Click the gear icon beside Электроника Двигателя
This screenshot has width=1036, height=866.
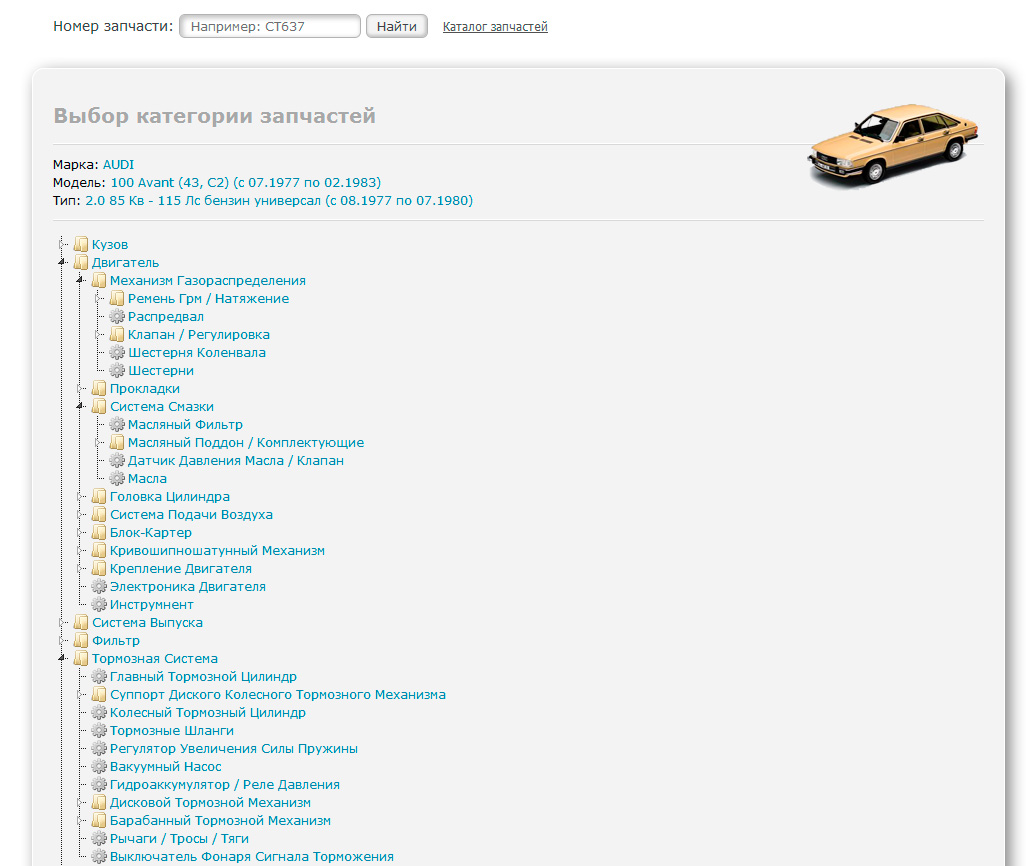tap(99, 587)
